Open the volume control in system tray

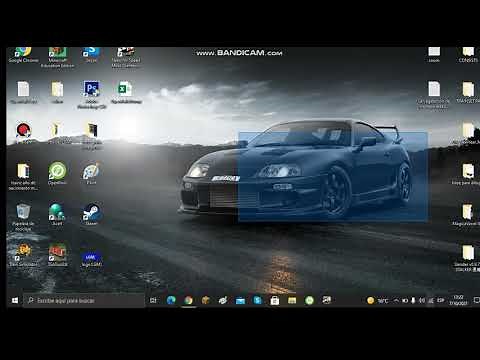coord(422,300)
